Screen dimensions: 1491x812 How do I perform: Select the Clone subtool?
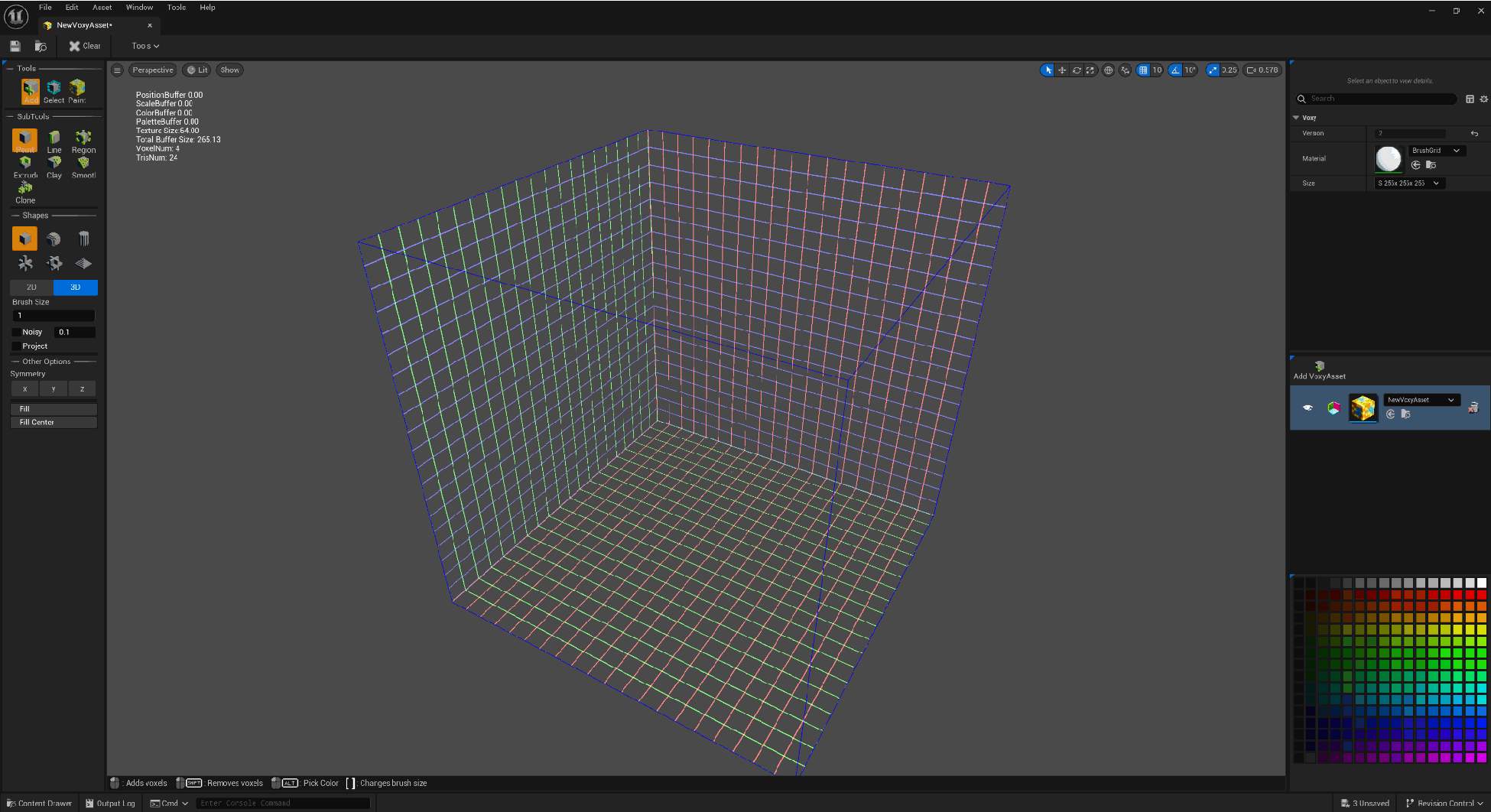click(25, 191)
